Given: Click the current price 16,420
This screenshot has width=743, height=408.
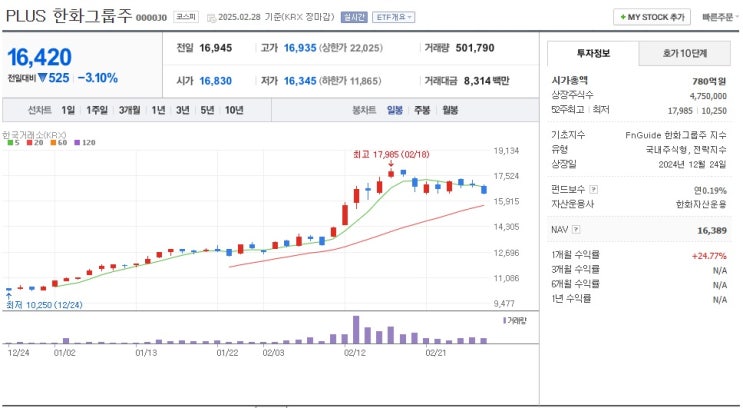Looking at the screenshot, I should click(39, 57).
